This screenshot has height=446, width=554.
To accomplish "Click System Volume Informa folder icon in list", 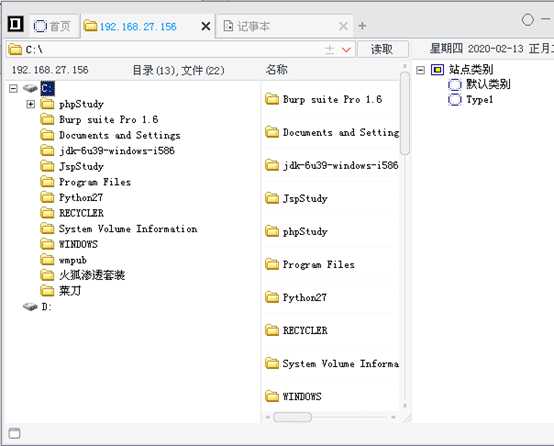I will 272,363.
